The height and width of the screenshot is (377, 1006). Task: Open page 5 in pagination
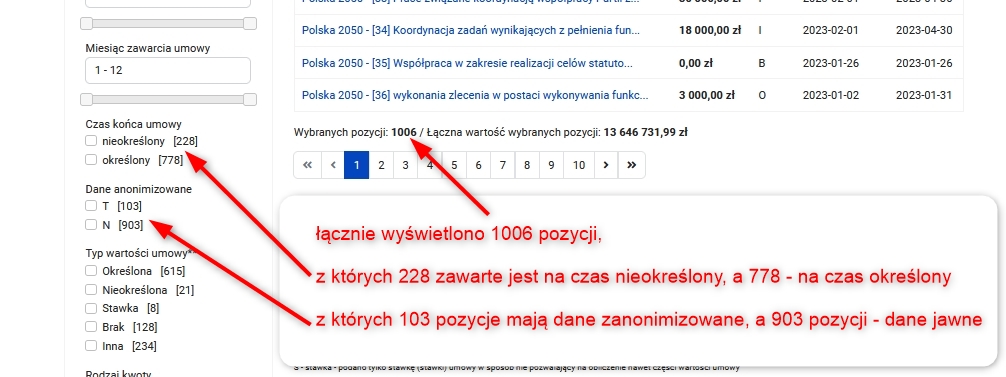pos(454,165)
